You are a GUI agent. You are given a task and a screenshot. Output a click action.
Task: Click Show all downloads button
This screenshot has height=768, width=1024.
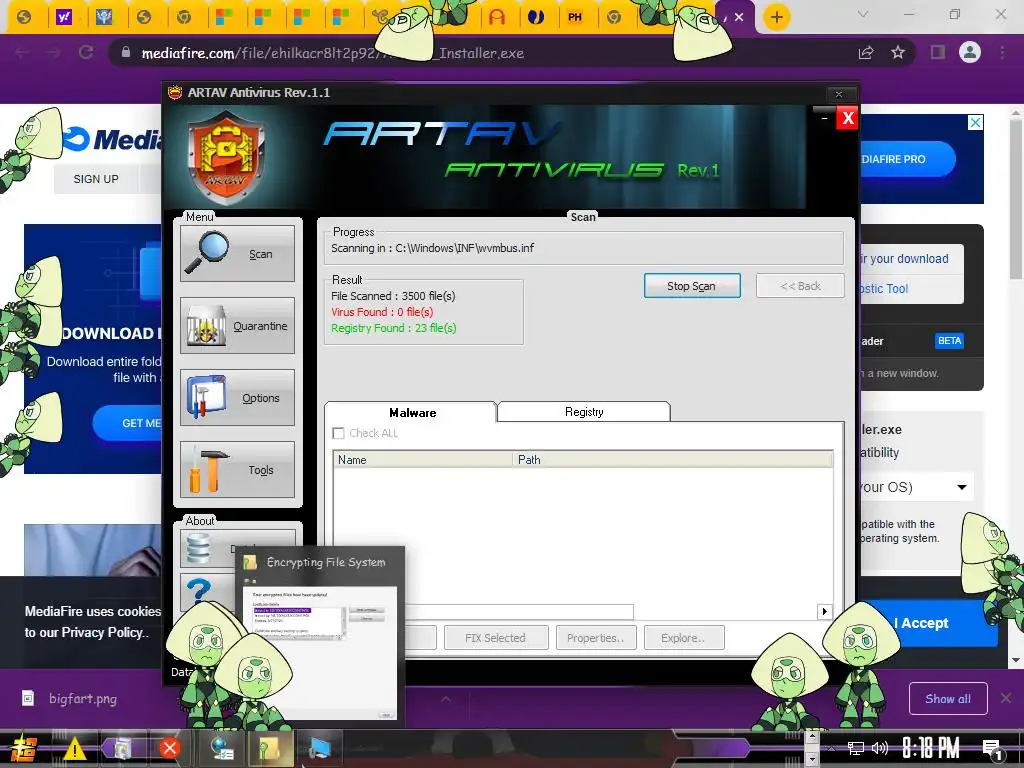[x=948, y=699]
